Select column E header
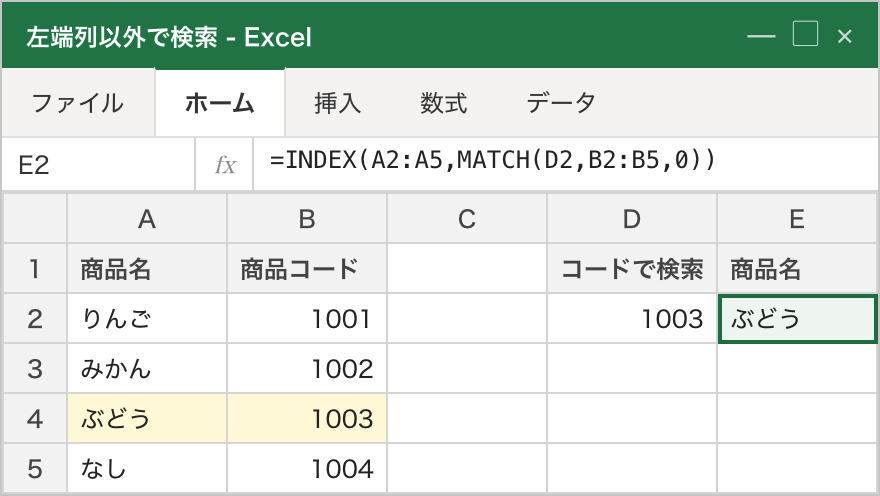Image resolution: width=880 pixels, height=496 pixels. point(797,219)
